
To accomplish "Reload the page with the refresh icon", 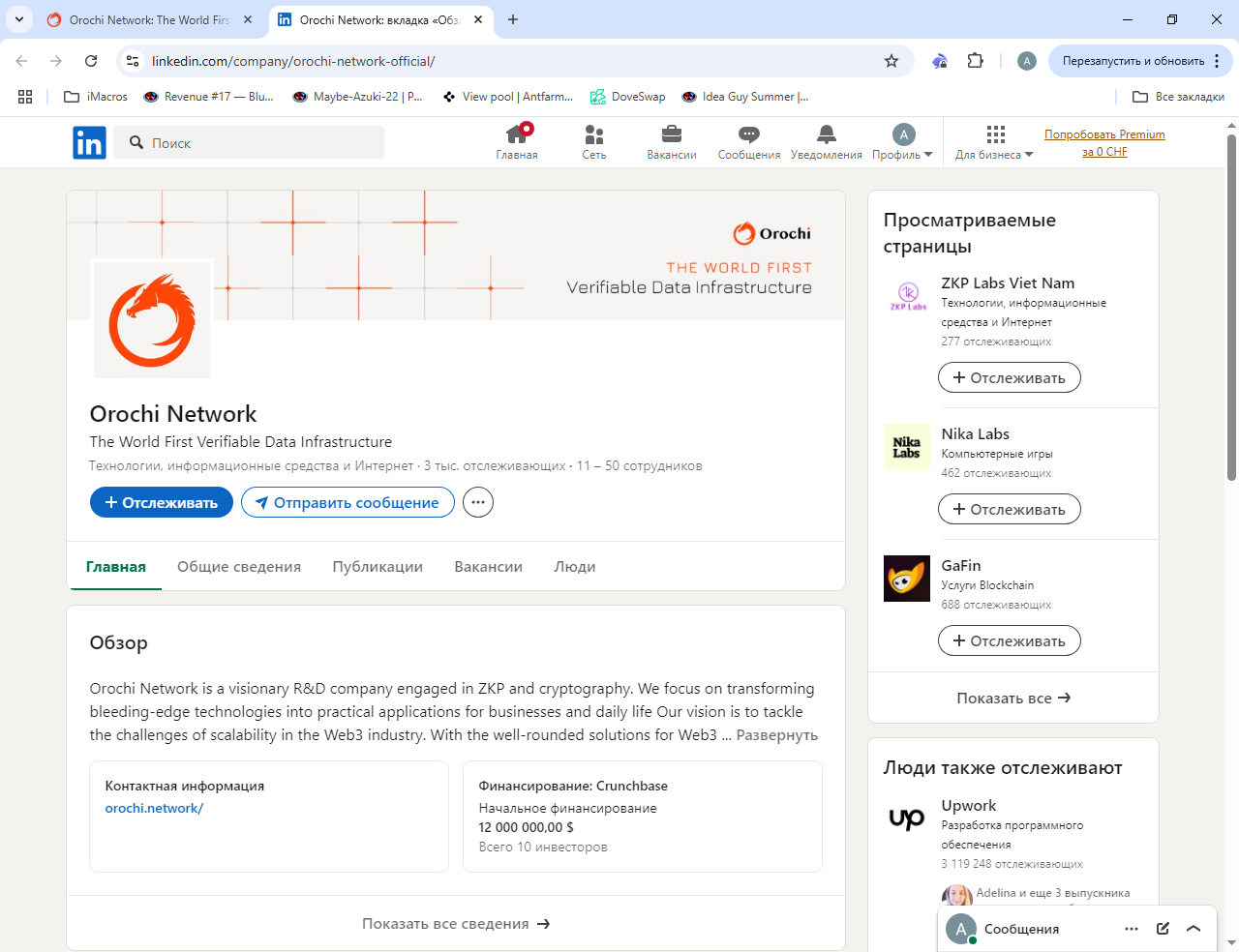I will [x=91, y=61].
